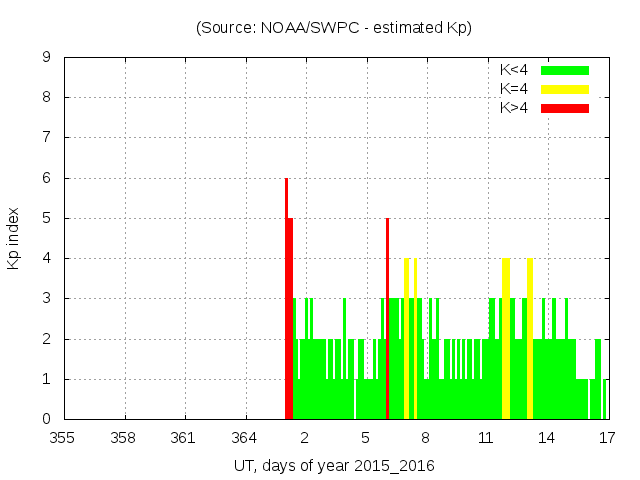The image size is (640, 480).
Task: Click the yellow K=4 legend swatch
Action: point(564,89)
